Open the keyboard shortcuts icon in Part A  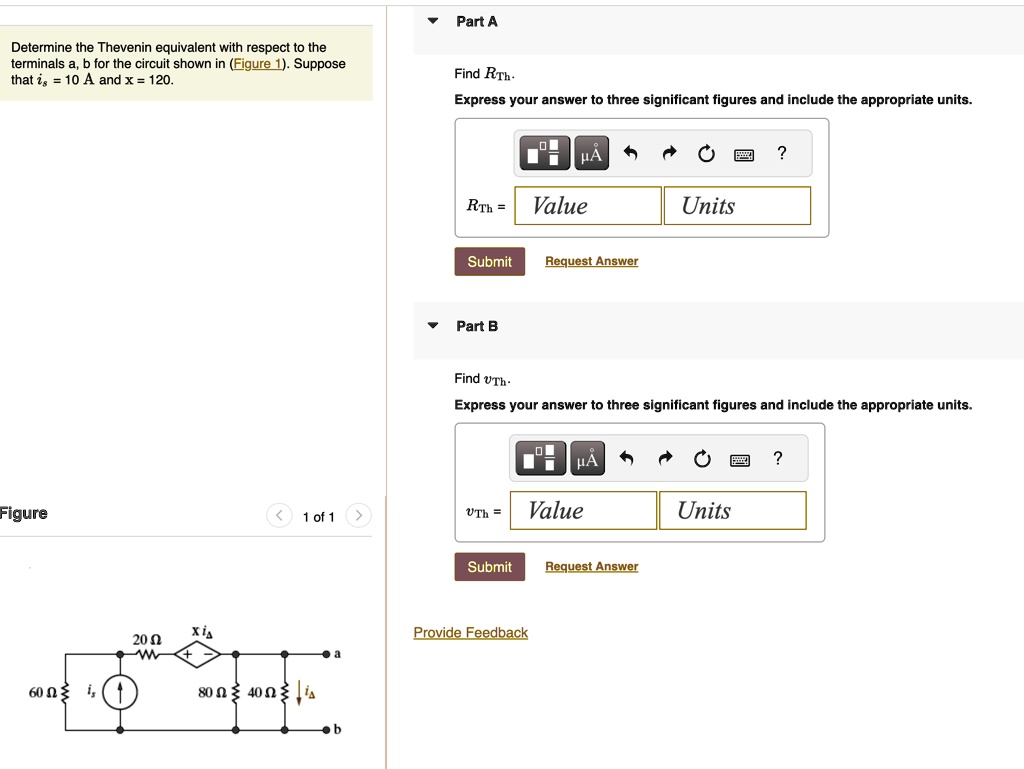click(x=742, y=152)
